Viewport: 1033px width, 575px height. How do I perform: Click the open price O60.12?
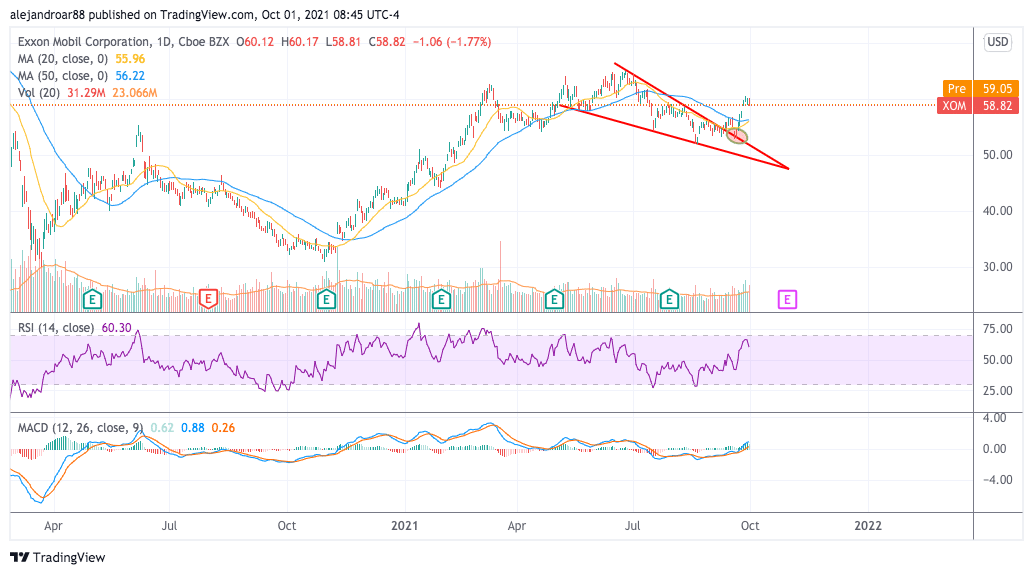point(255,41)
